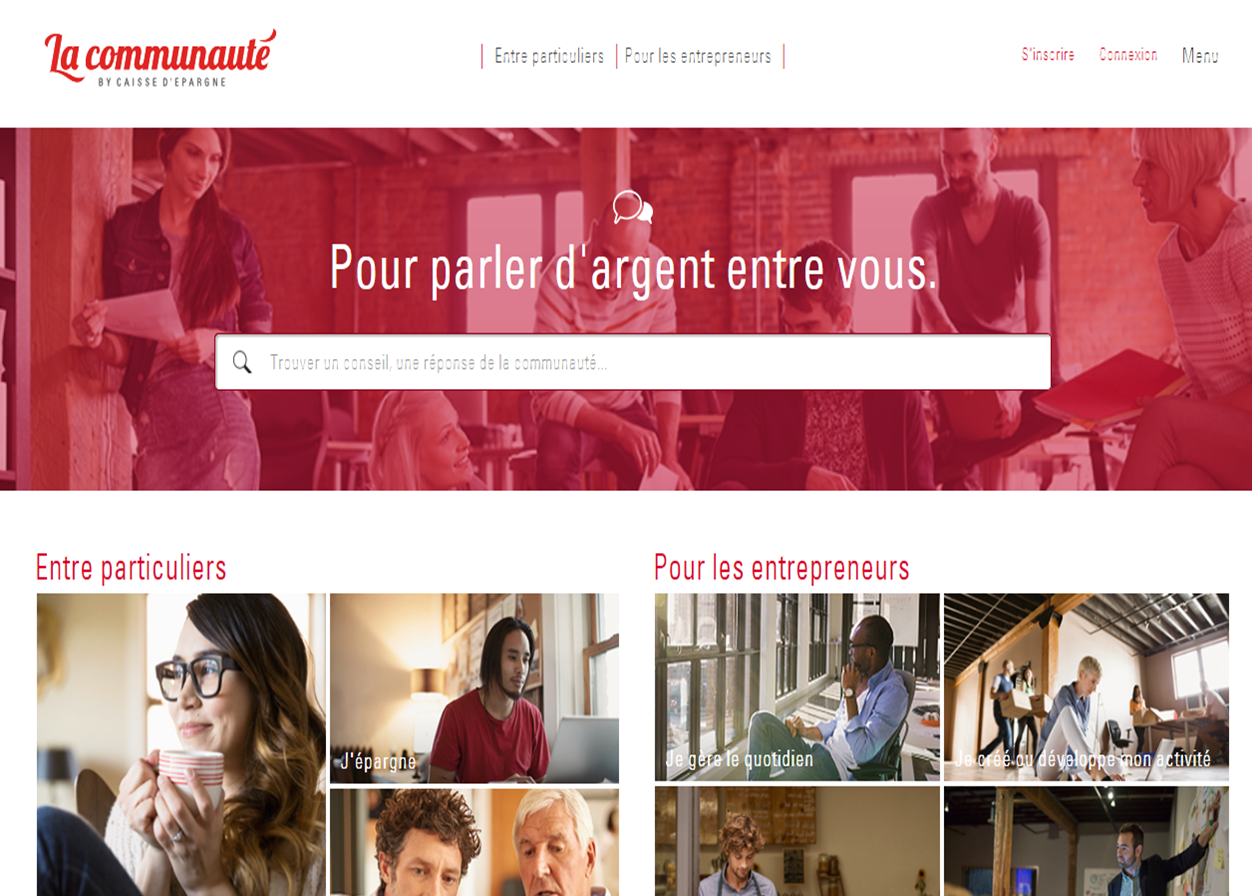The image size is (1252, 896).
Task: Click the magnifying glass search icon
Action: 242,362
